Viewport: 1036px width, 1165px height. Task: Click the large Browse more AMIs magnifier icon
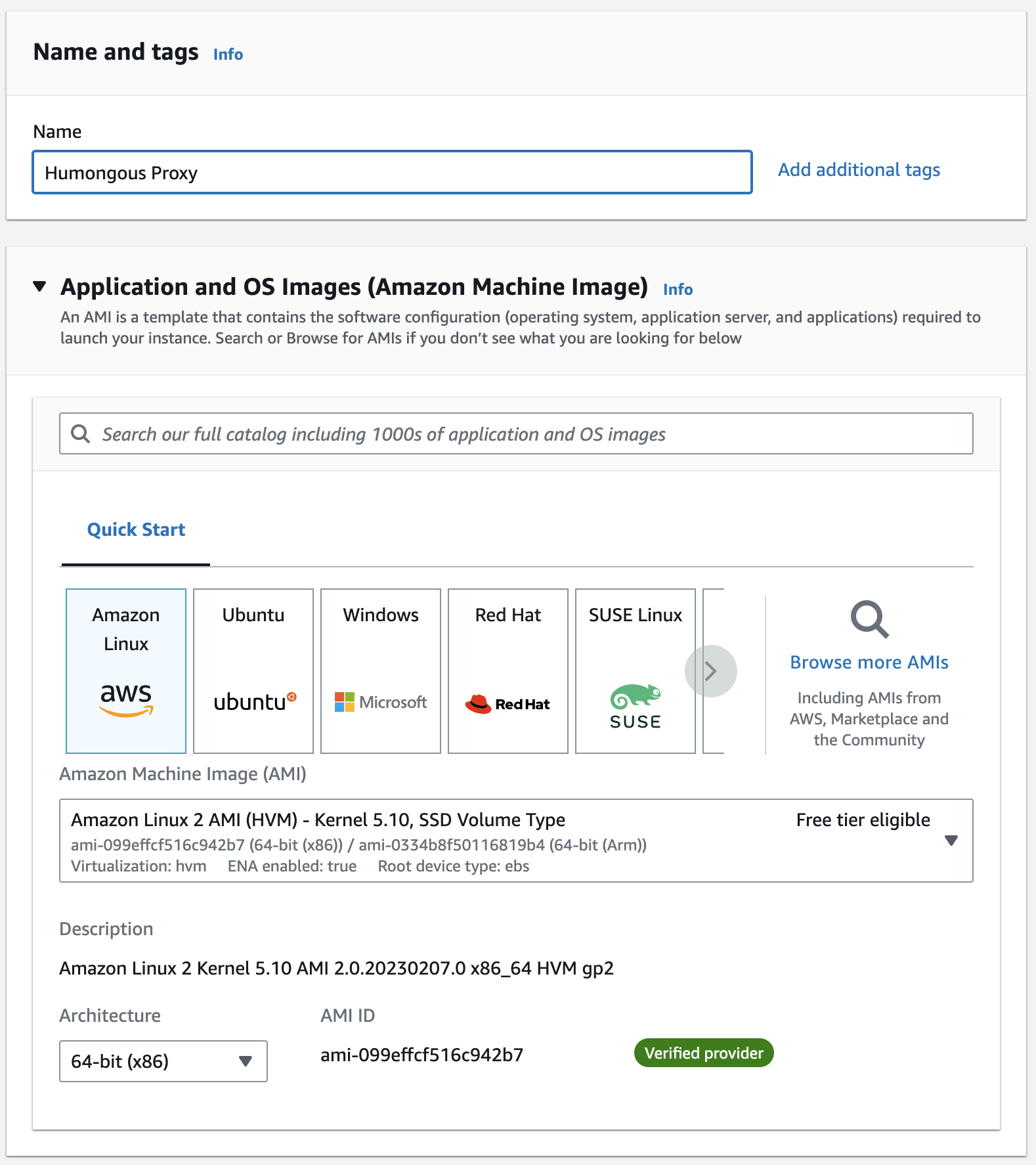click(x=869, y=619)
